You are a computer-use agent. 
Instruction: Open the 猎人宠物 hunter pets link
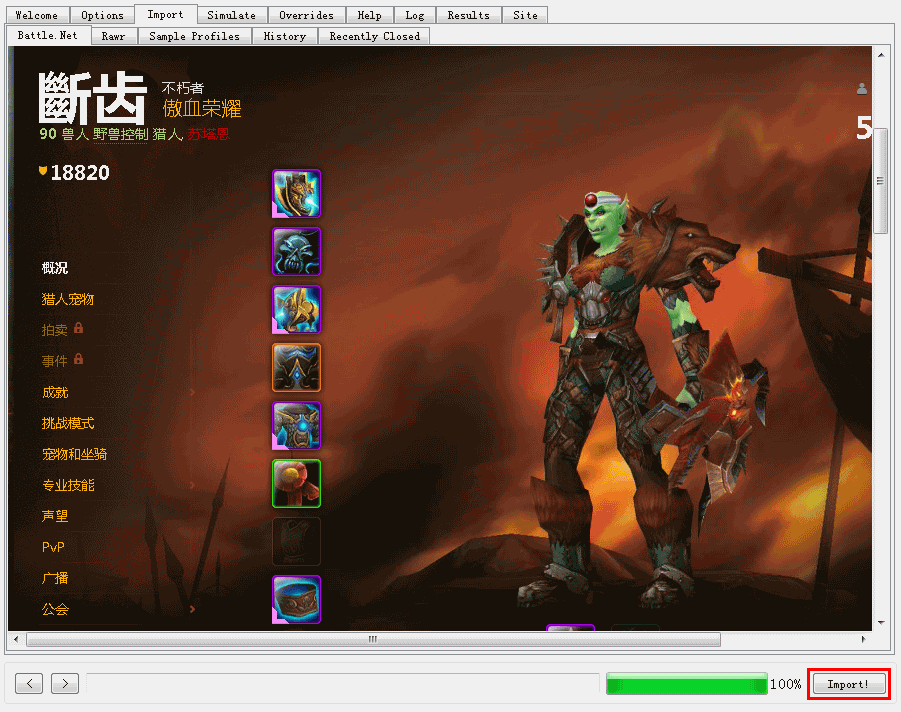pos(68,299)
